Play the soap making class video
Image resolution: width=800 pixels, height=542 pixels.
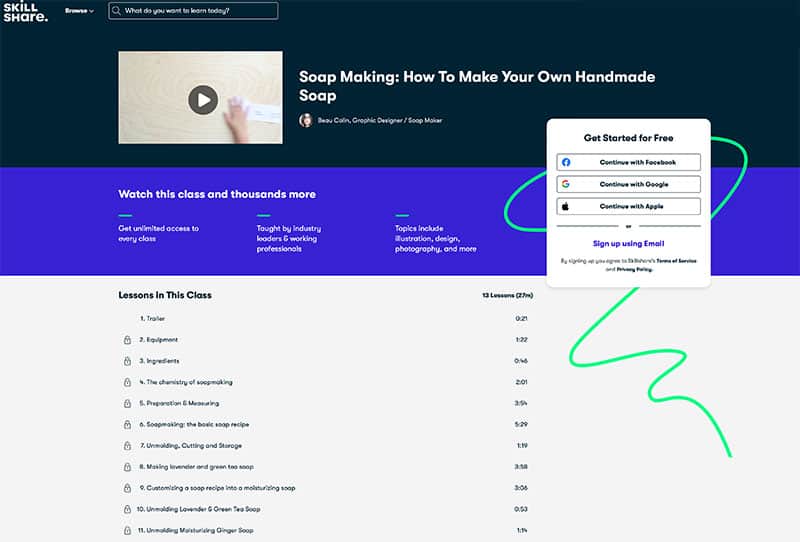[203, 100]
